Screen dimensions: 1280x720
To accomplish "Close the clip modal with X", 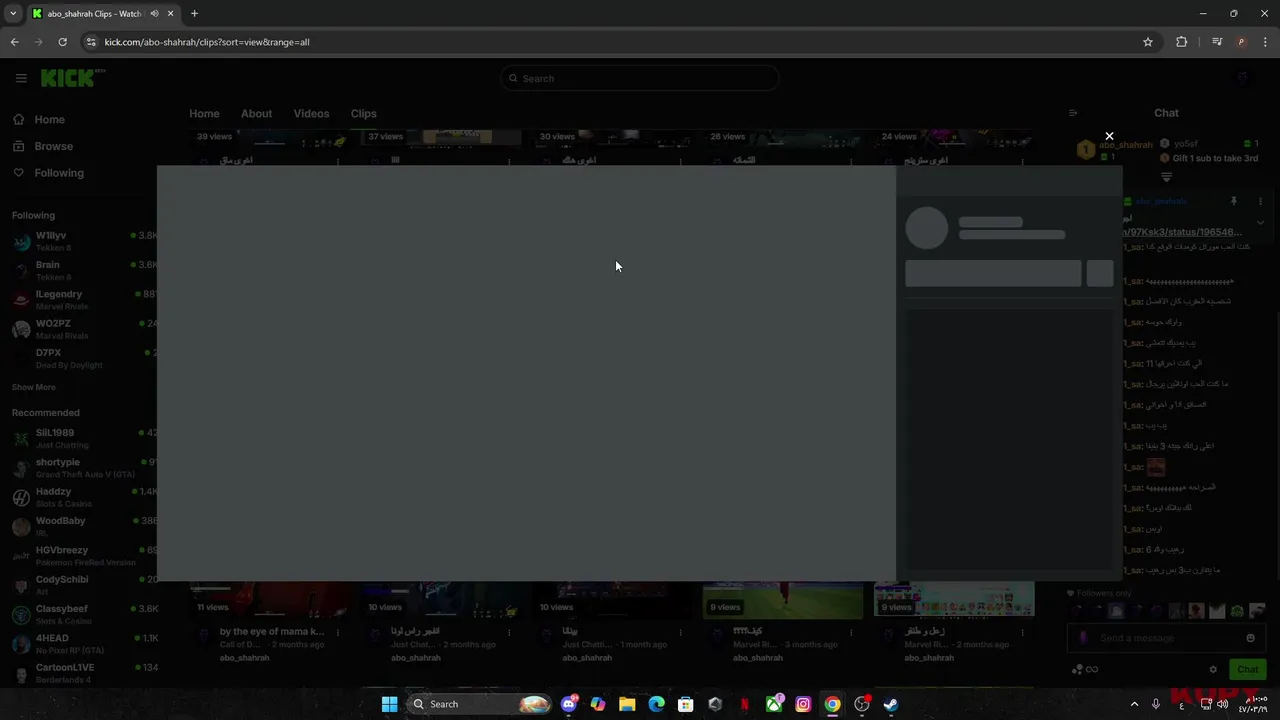I will [x=1109, y=136].
